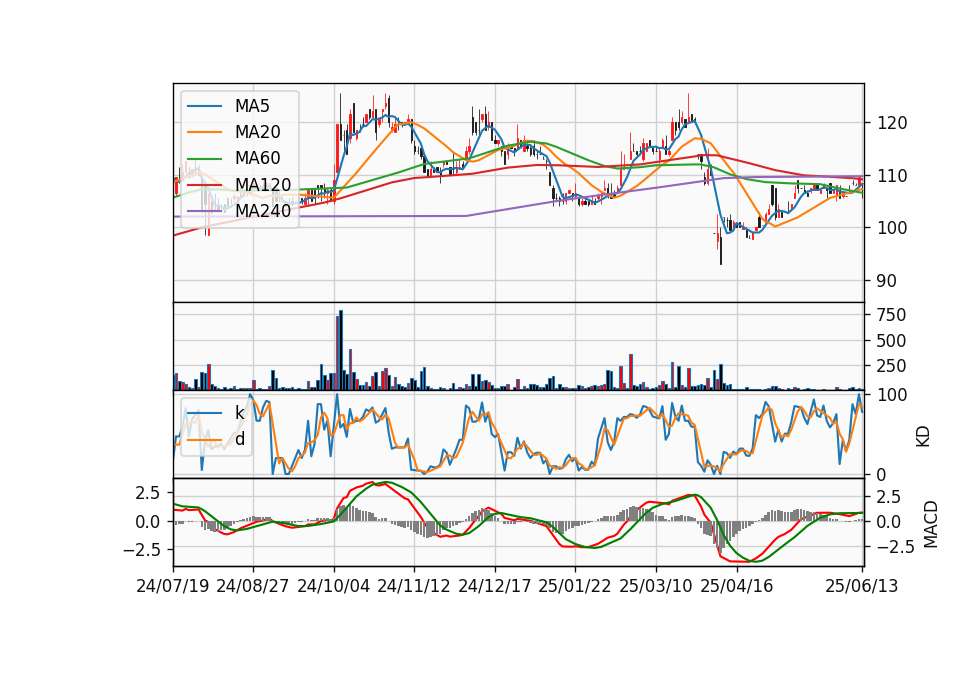Click the purple MA240 legend line sample
Screen dimensions: 960x690
(x=204, y=211)
